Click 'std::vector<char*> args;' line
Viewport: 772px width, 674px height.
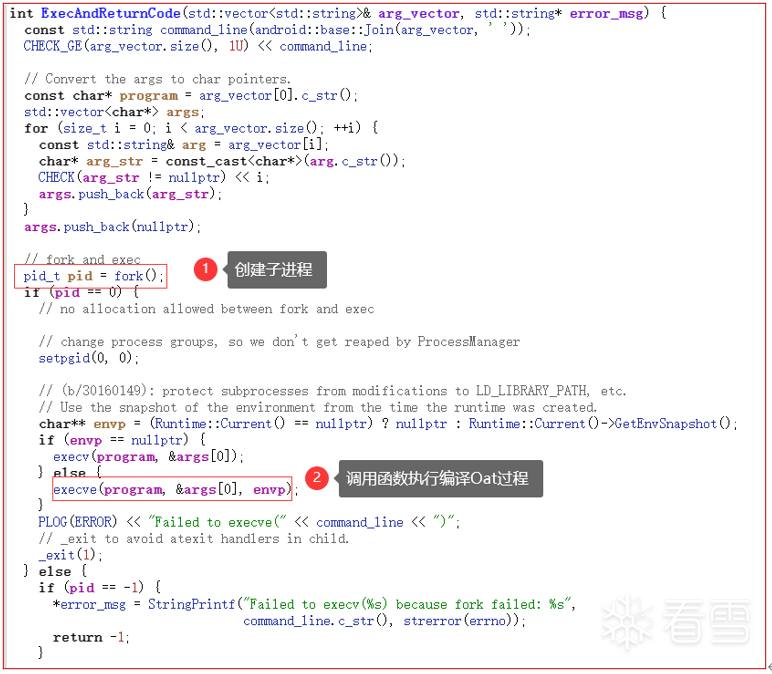coord(114,112)
